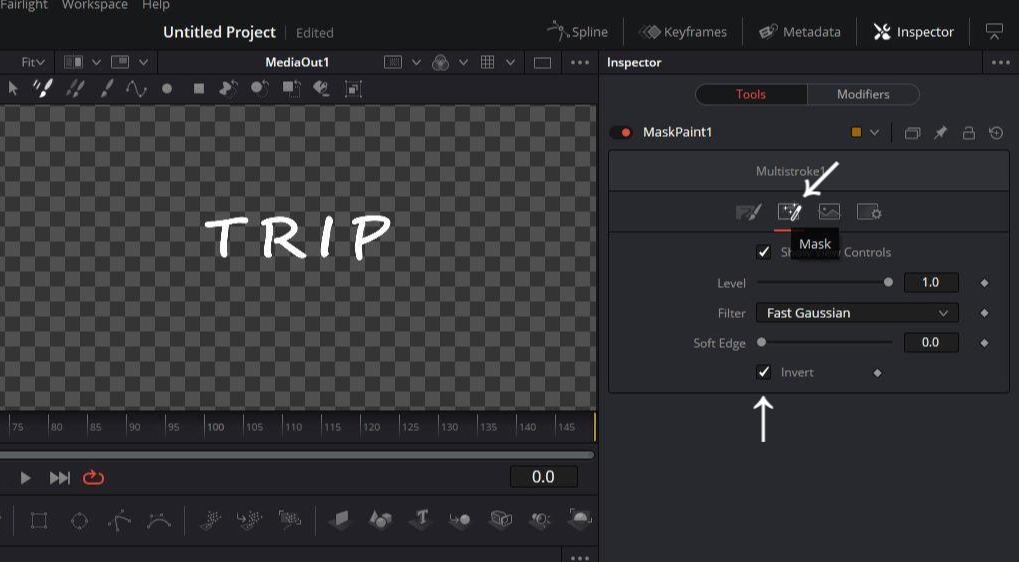Add a Text 3D node
This screenshot has height=562, width=1019.
[420, 519]
